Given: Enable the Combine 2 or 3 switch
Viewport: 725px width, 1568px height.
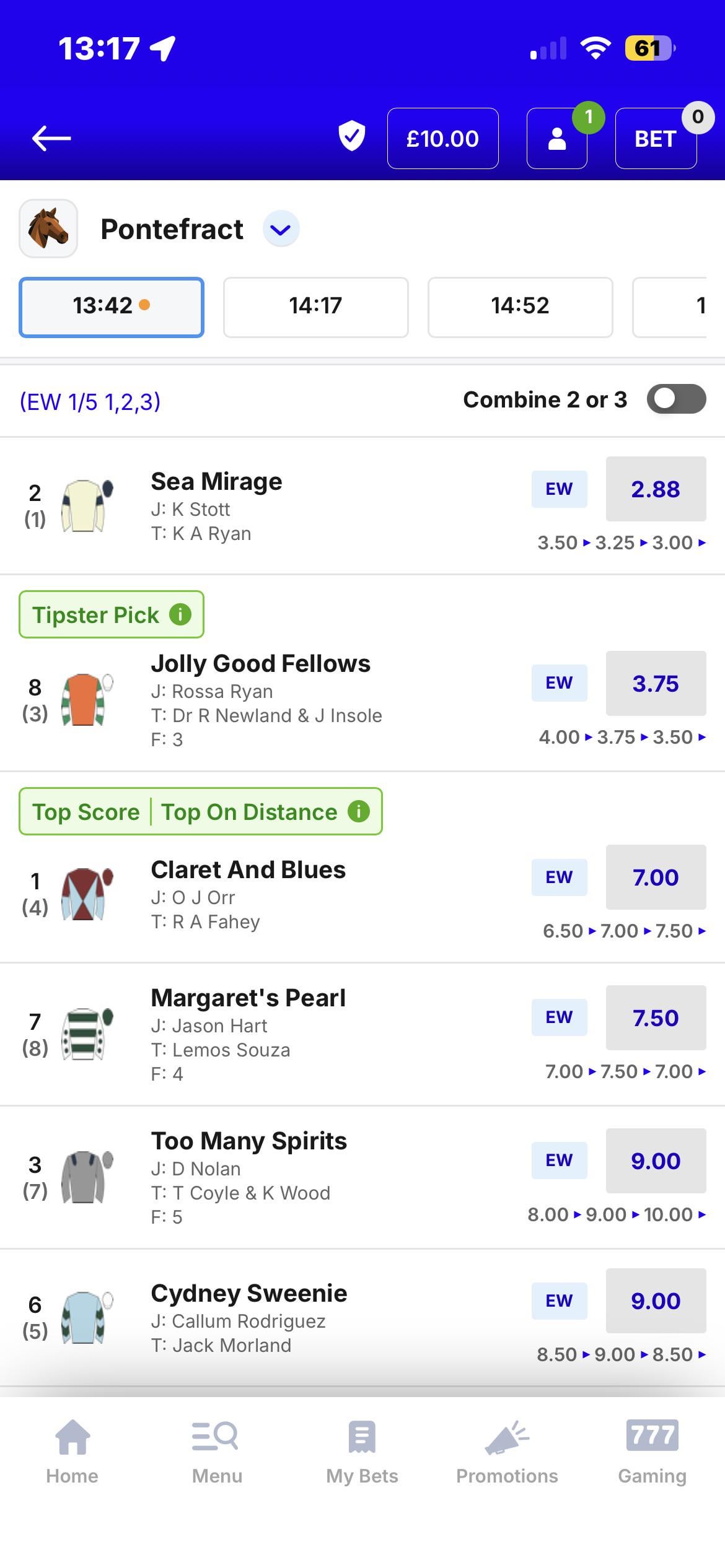Looking at the screenshot, I should coord(676,399).
